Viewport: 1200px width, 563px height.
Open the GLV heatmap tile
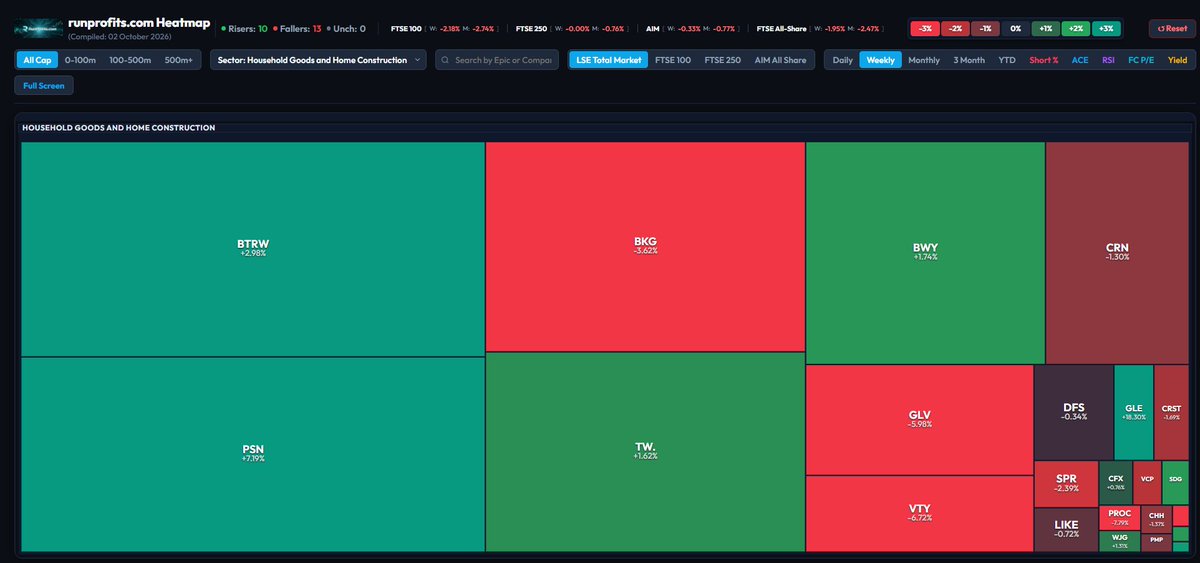click(x=919, y=420)
